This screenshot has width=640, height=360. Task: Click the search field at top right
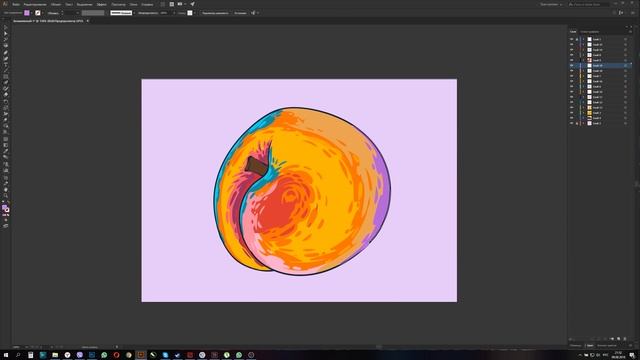pyautogui.click(x=589, y=4)
